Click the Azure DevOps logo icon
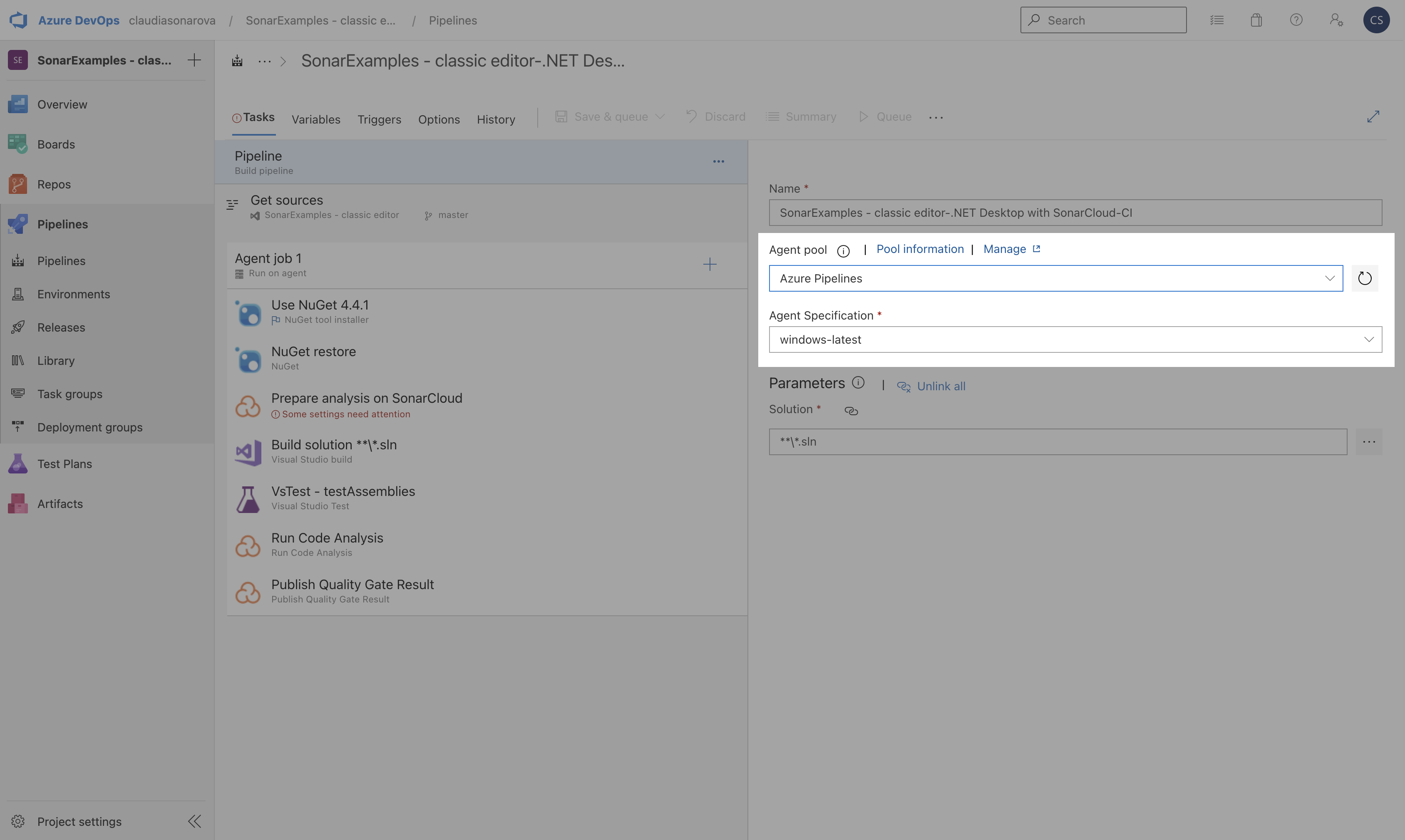 [19, 20]
